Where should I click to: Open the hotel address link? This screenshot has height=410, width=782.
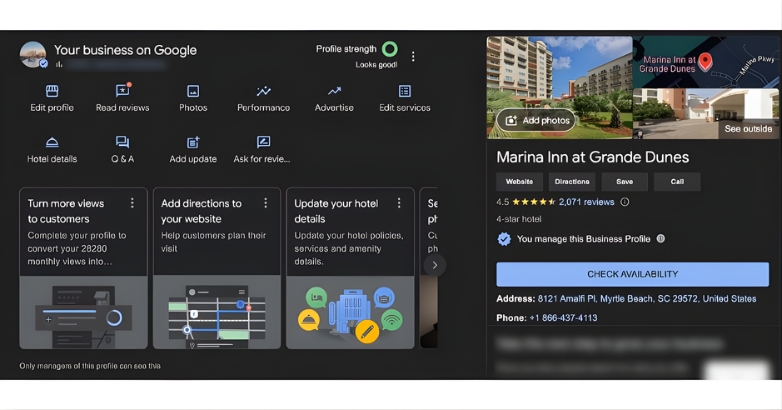647,299
